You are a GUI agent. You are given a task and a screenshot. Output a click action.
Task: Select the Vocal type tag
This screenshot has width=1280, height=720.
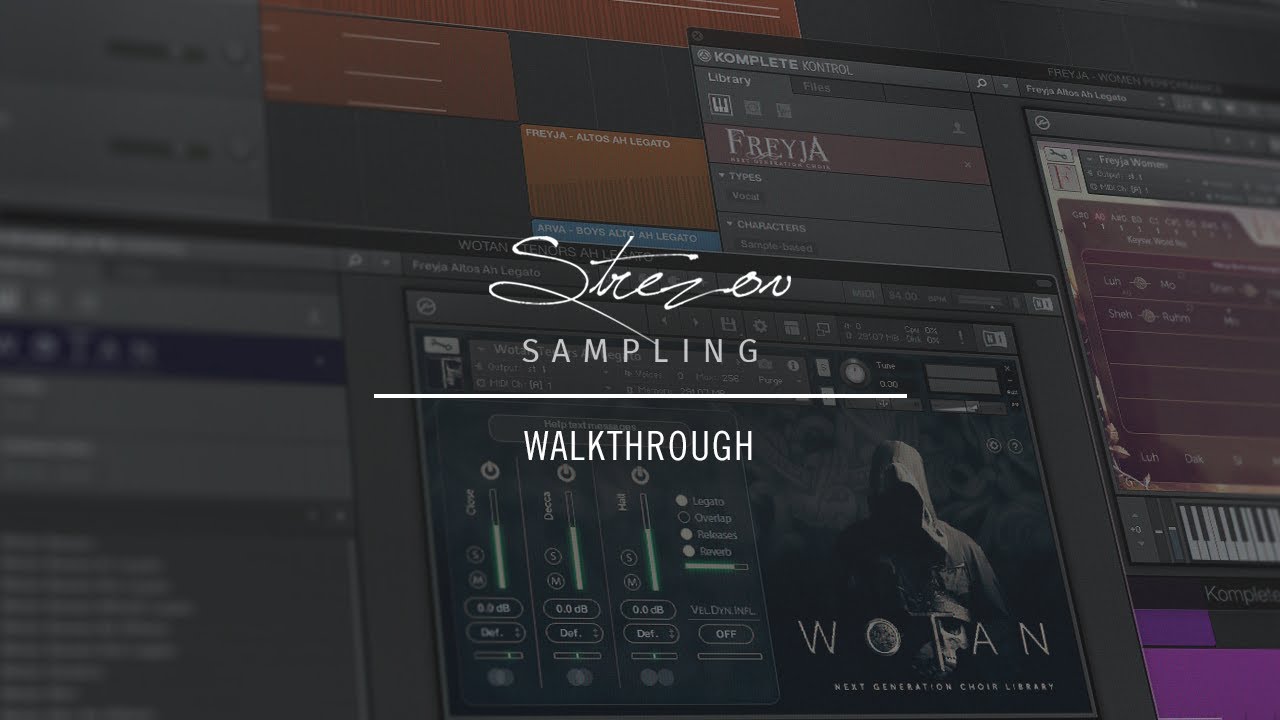745,196
